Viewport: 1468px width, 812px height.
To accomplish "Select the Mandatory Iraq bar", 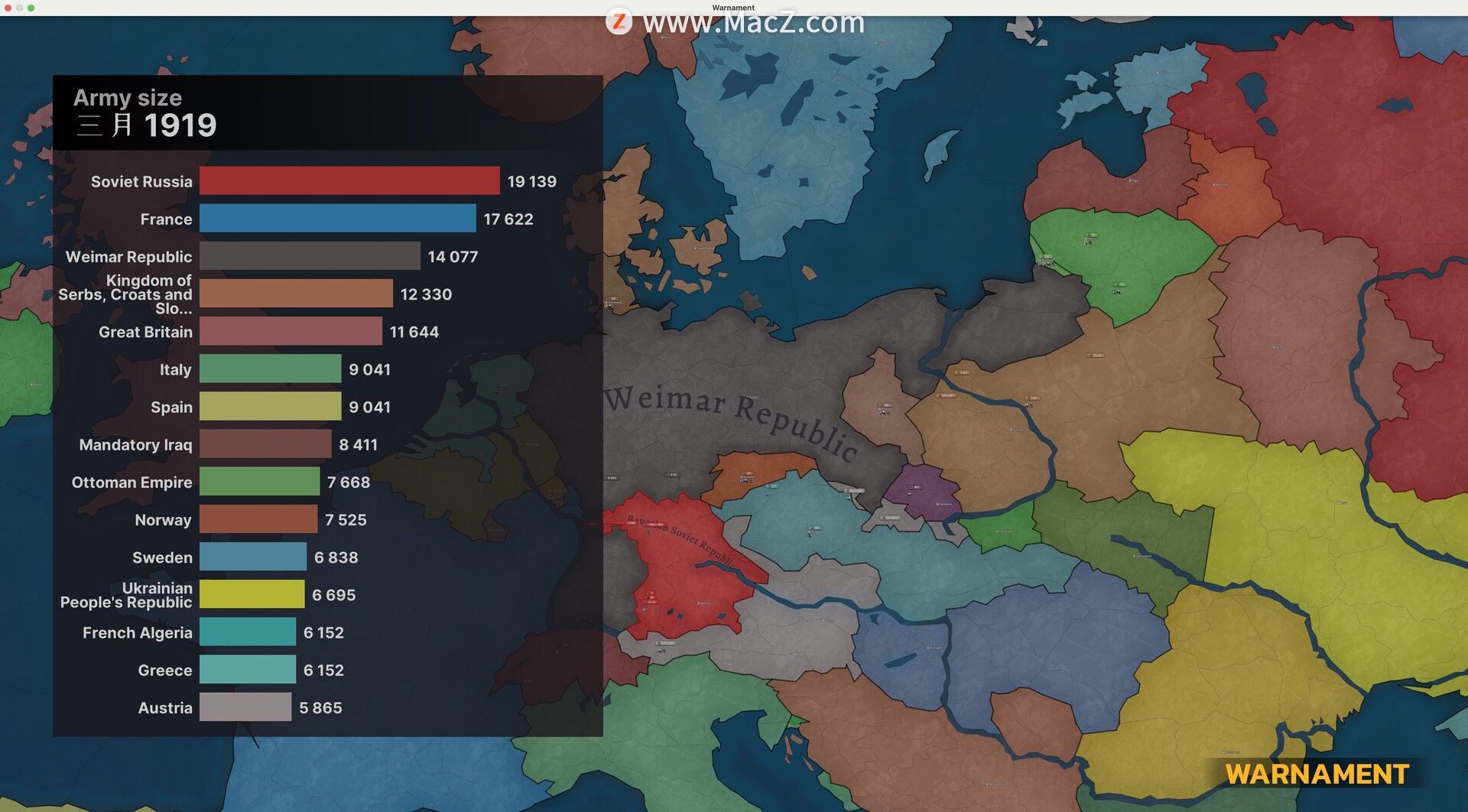I will click(265, 444).
